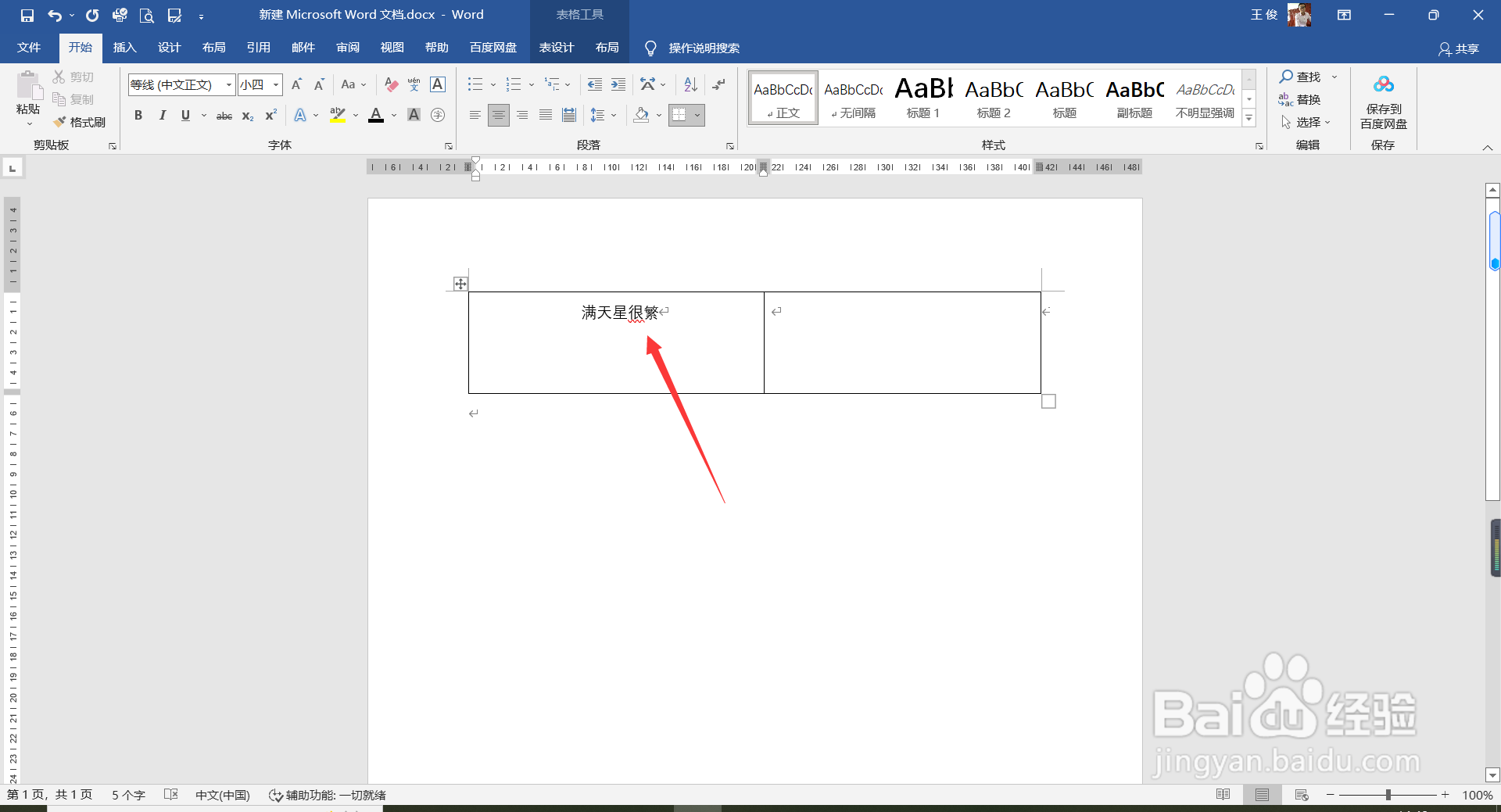Align text left
The image size is (1501, 812).
click(475, 115)
